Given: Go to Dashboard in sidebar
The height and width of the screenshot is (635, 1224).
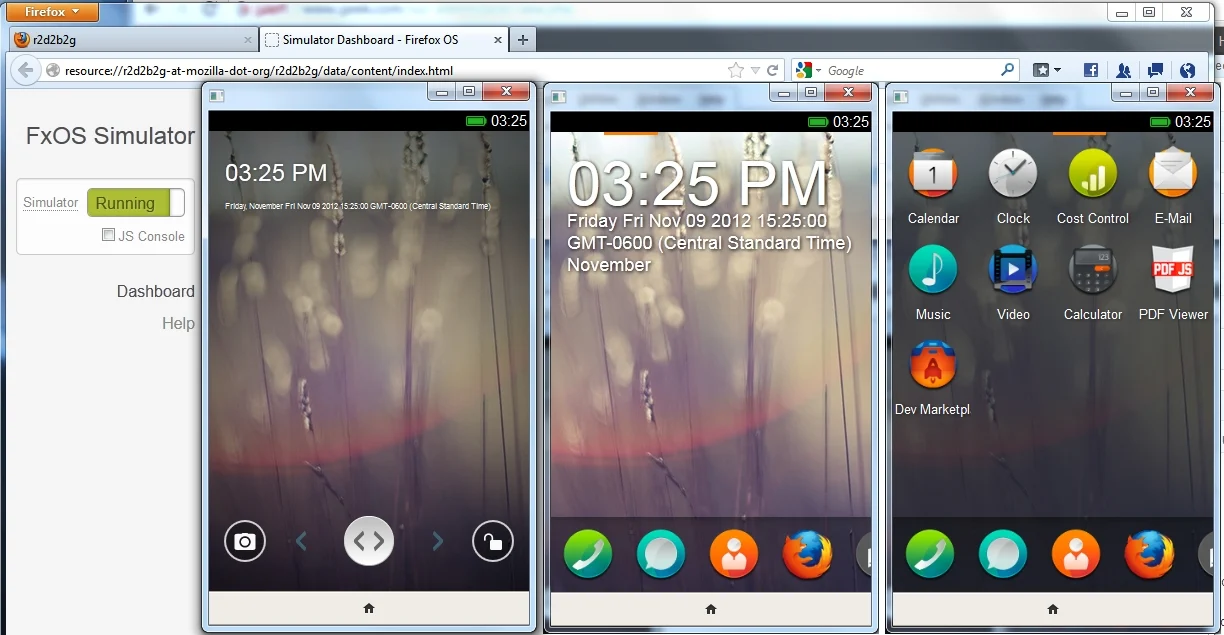Looking at the screenshot, I should click(156, 291).
